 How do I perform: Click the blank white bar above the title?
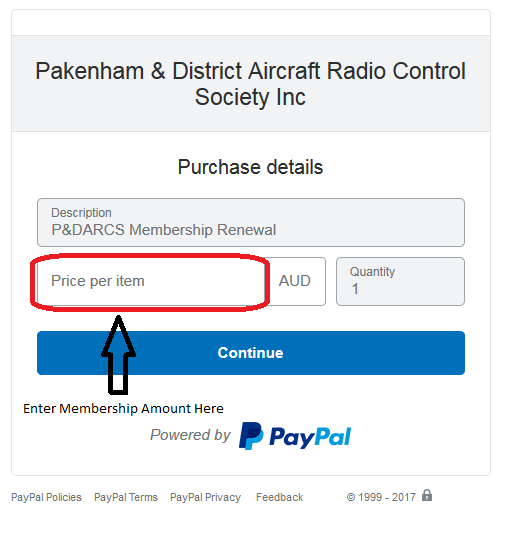(x=251, y=23)
